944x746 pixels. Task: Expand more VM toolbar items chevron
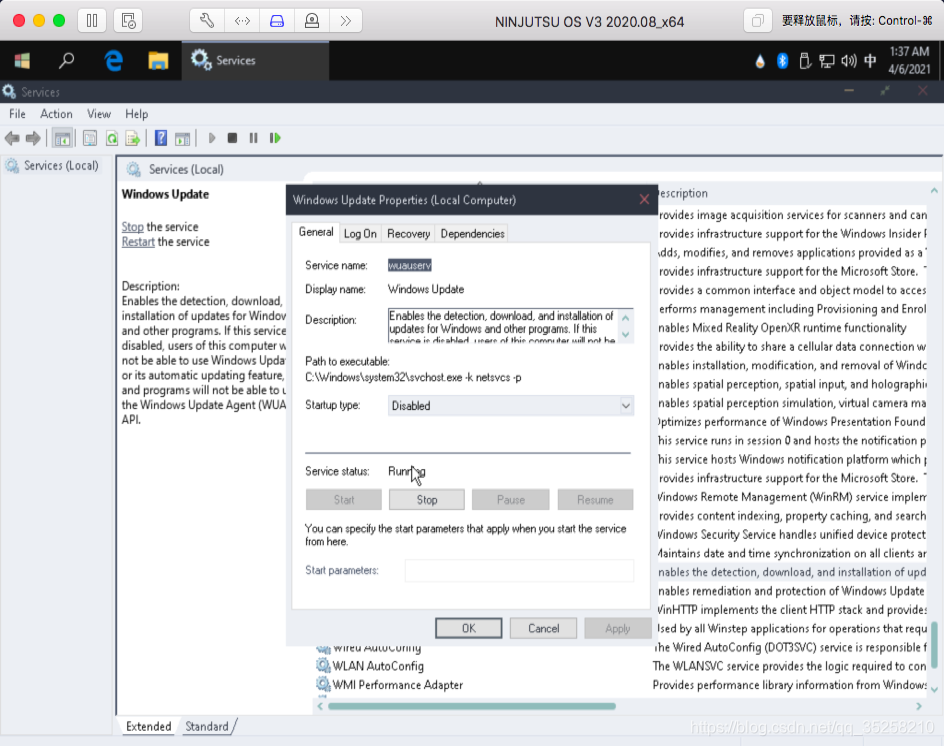coord(346,20)
